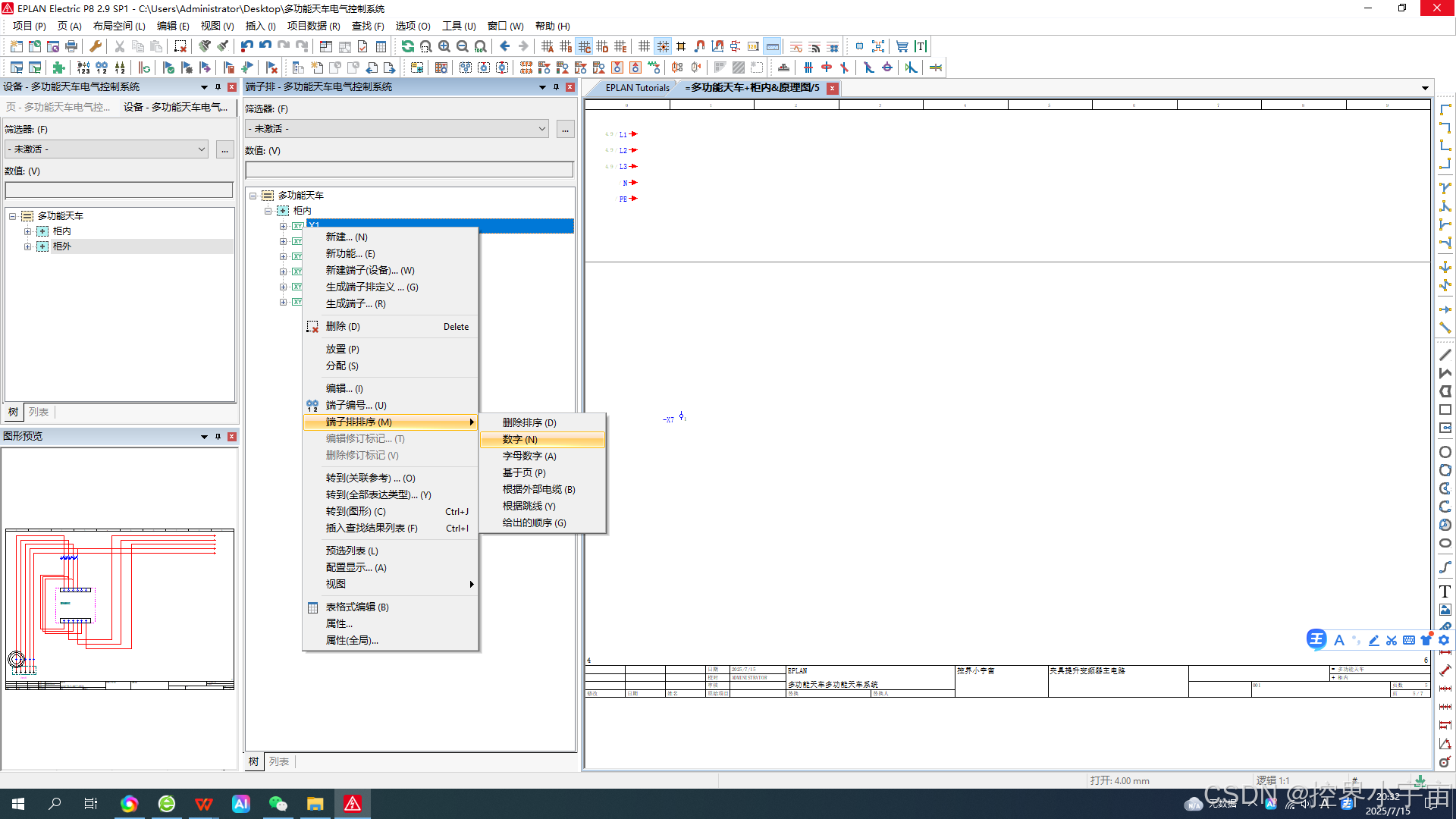Click the green refresh/redraw icon
This screenshot has height=819, width=1456.
pos(408,46)
